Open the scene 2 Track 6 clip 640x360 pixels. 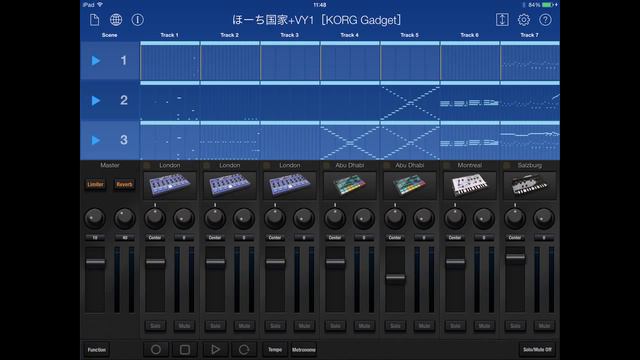tap(470, 103)
